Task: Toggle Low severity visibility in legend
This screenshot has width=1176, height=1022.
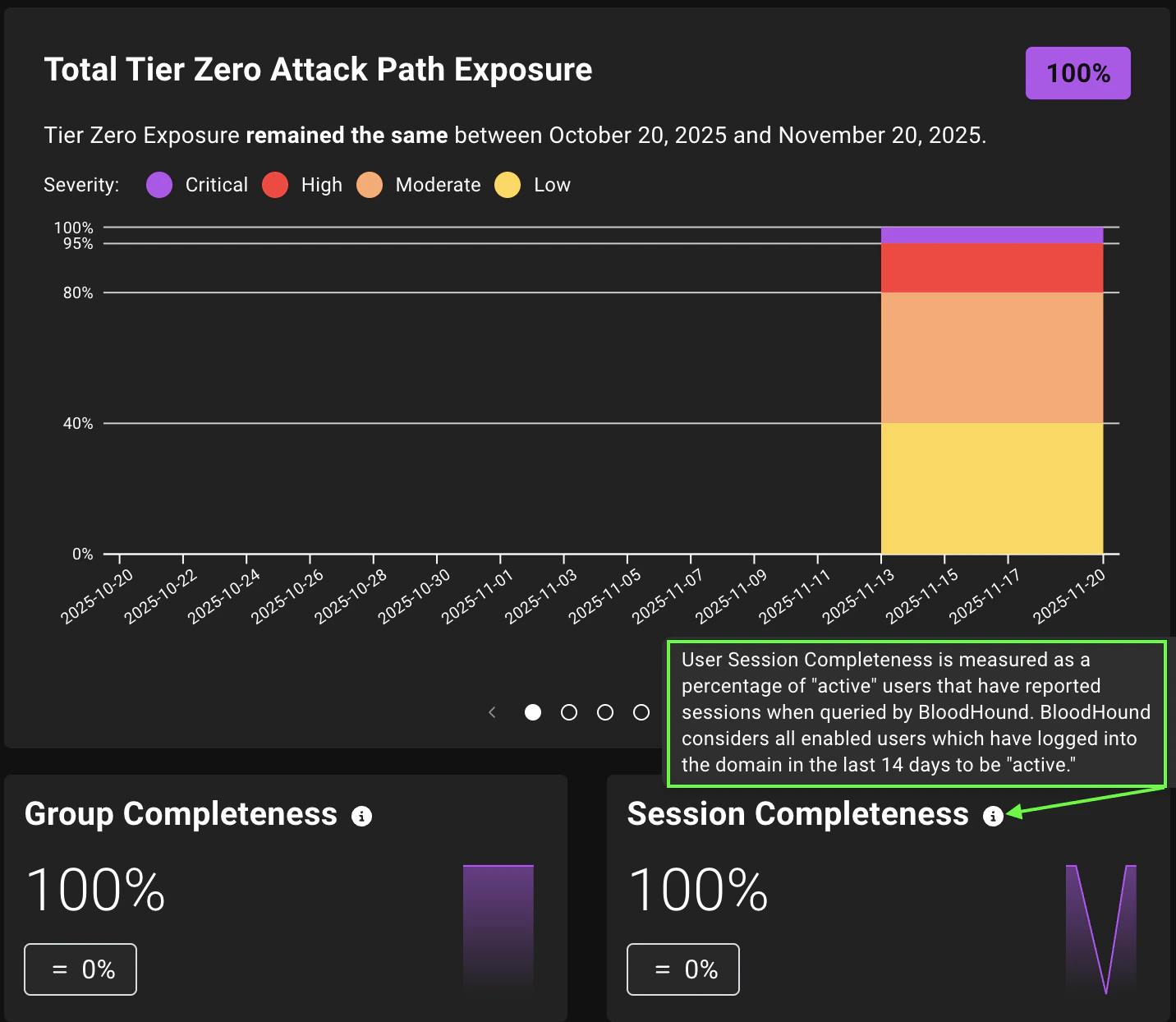Action: 507,185
